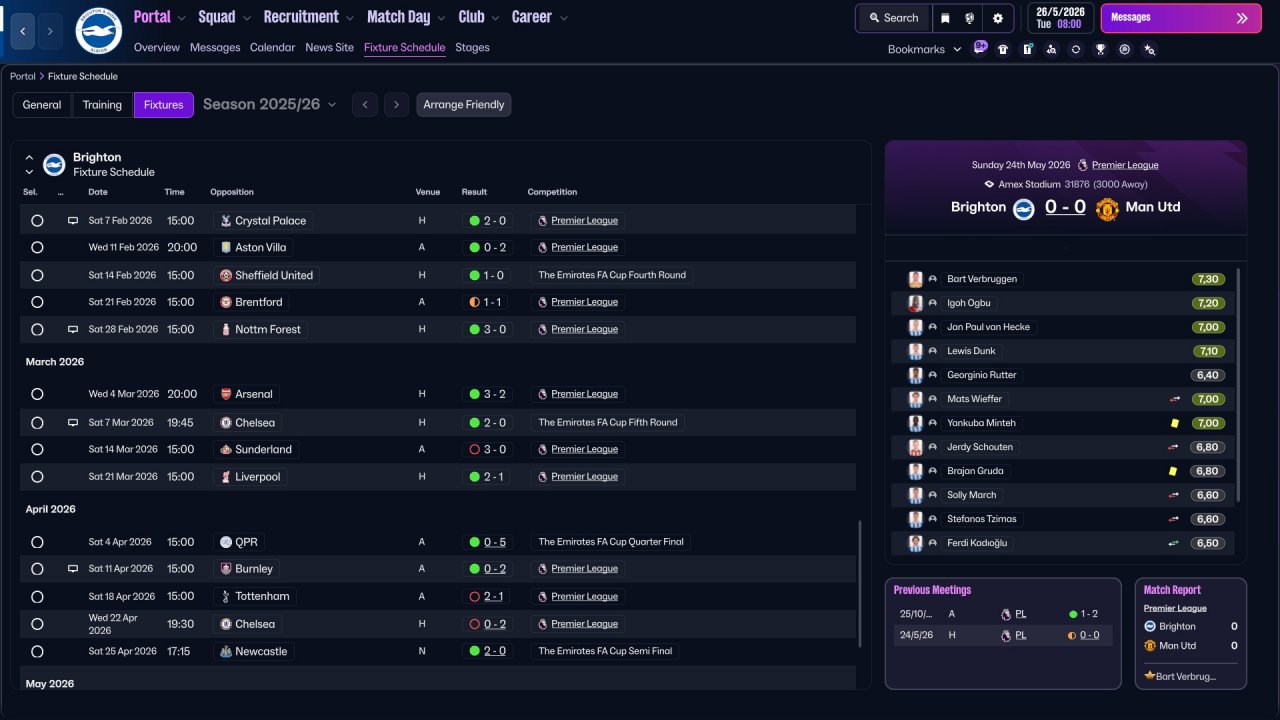This screenshot has width=1280, height=720.
Task: Click the Arsenal club crest in fixtures
Action: [x=226, y=394]
